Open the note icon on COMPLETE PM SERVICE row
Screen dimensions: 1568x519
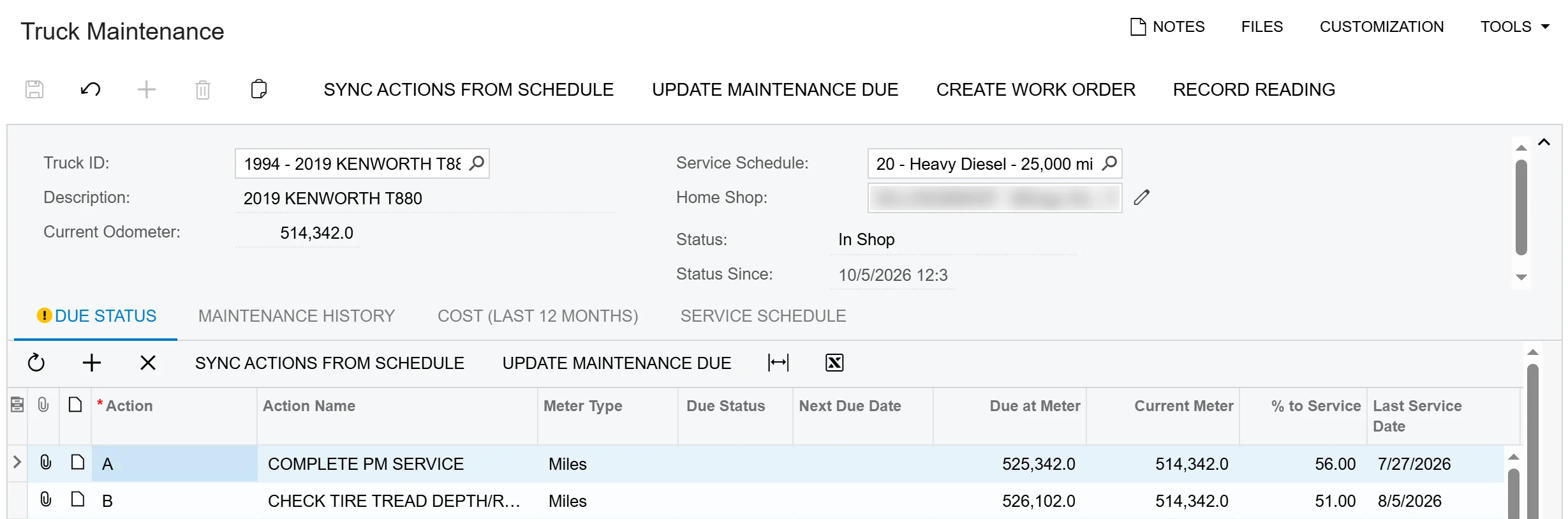point(77,462)
